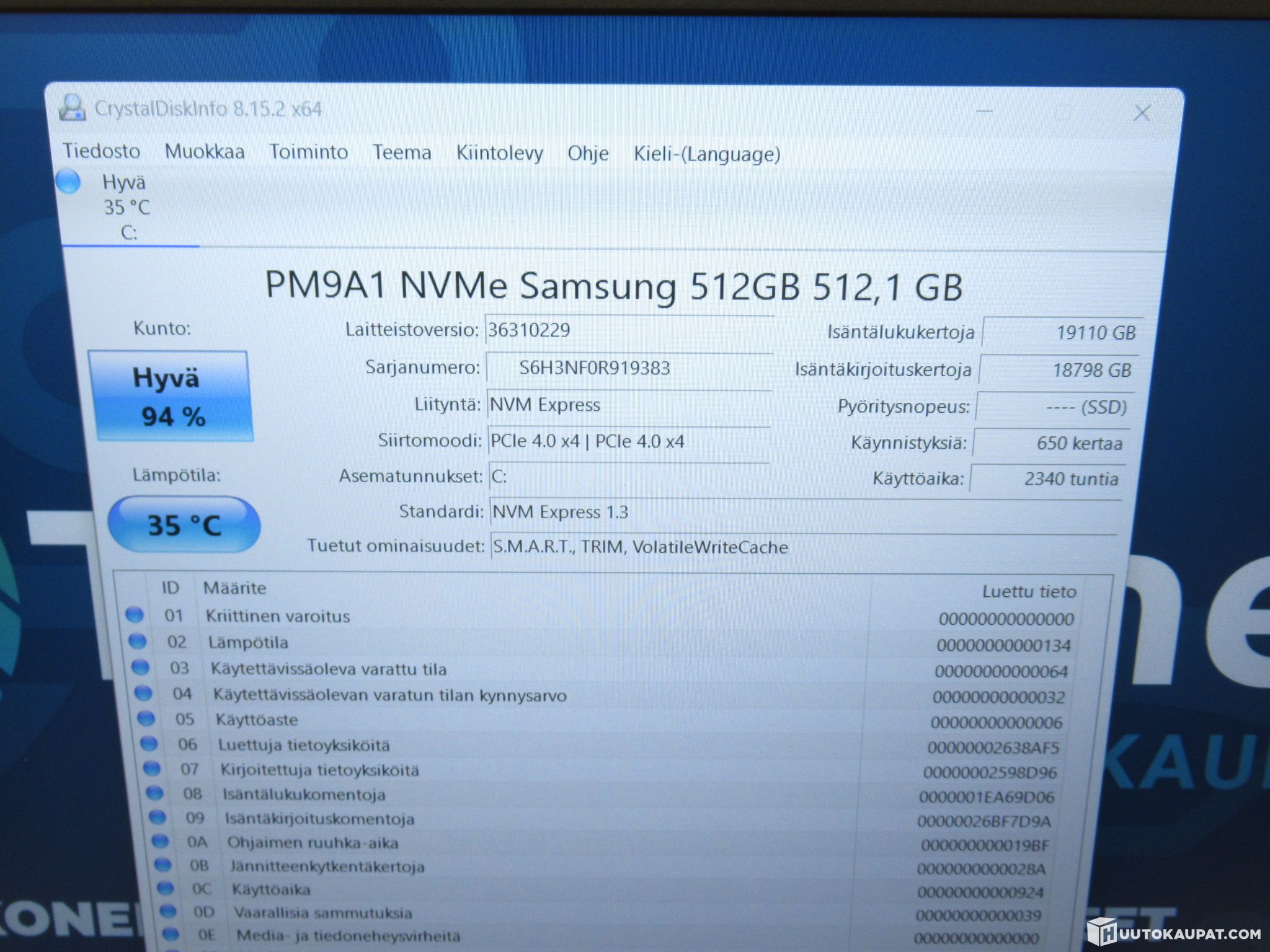Click the status dot for Jännitteenkytkentäkertoja

point(162,865)
